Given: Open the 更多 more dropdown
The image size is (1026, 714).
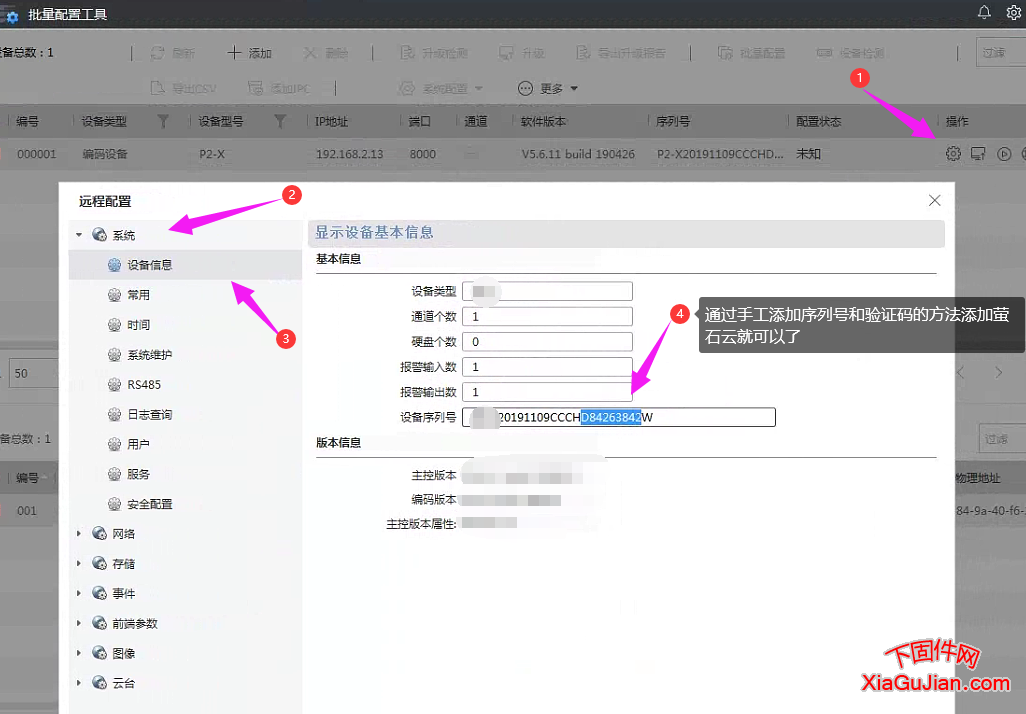Looking at the screenshot, I should (548, 88).
